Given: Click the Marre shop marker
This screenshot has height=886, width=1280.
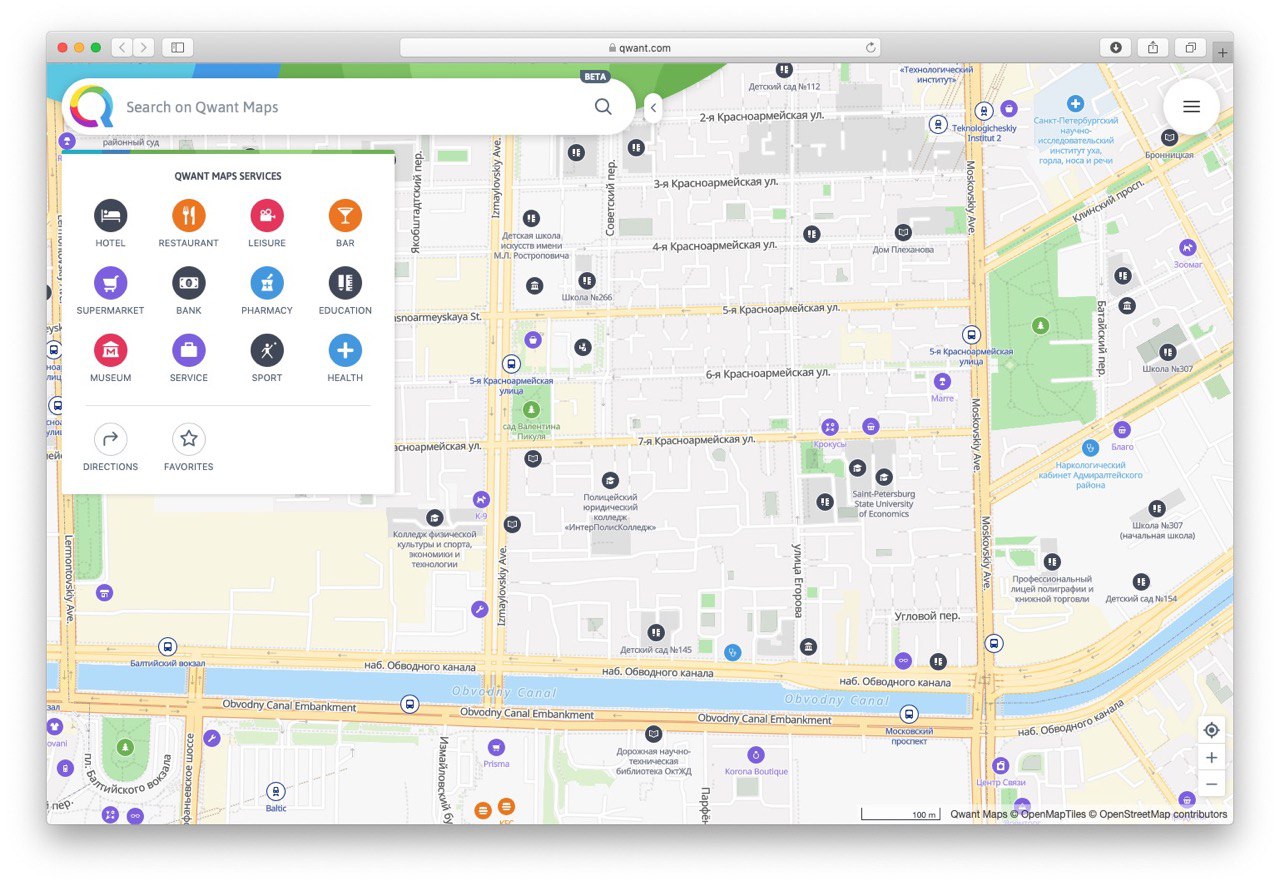Looking at the screenshot, I should (x=941, y=381).
